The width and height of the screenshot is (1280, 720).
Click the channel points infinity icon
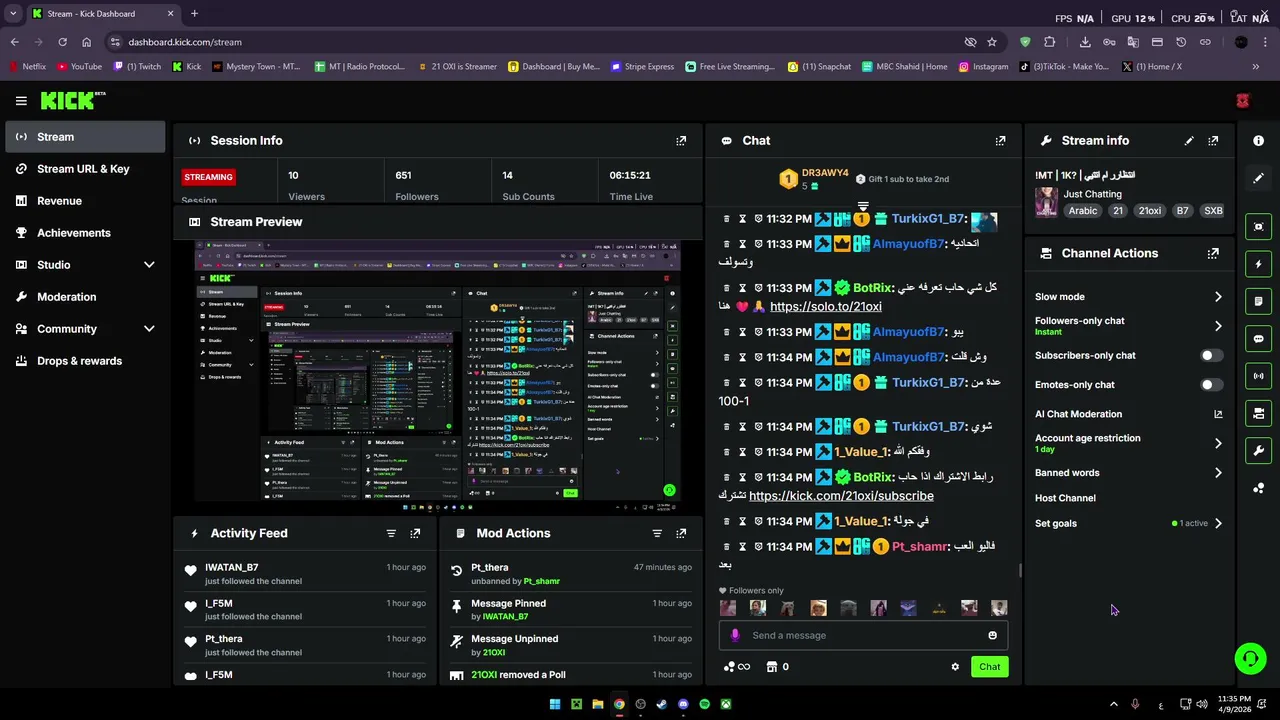pos(737,667)
